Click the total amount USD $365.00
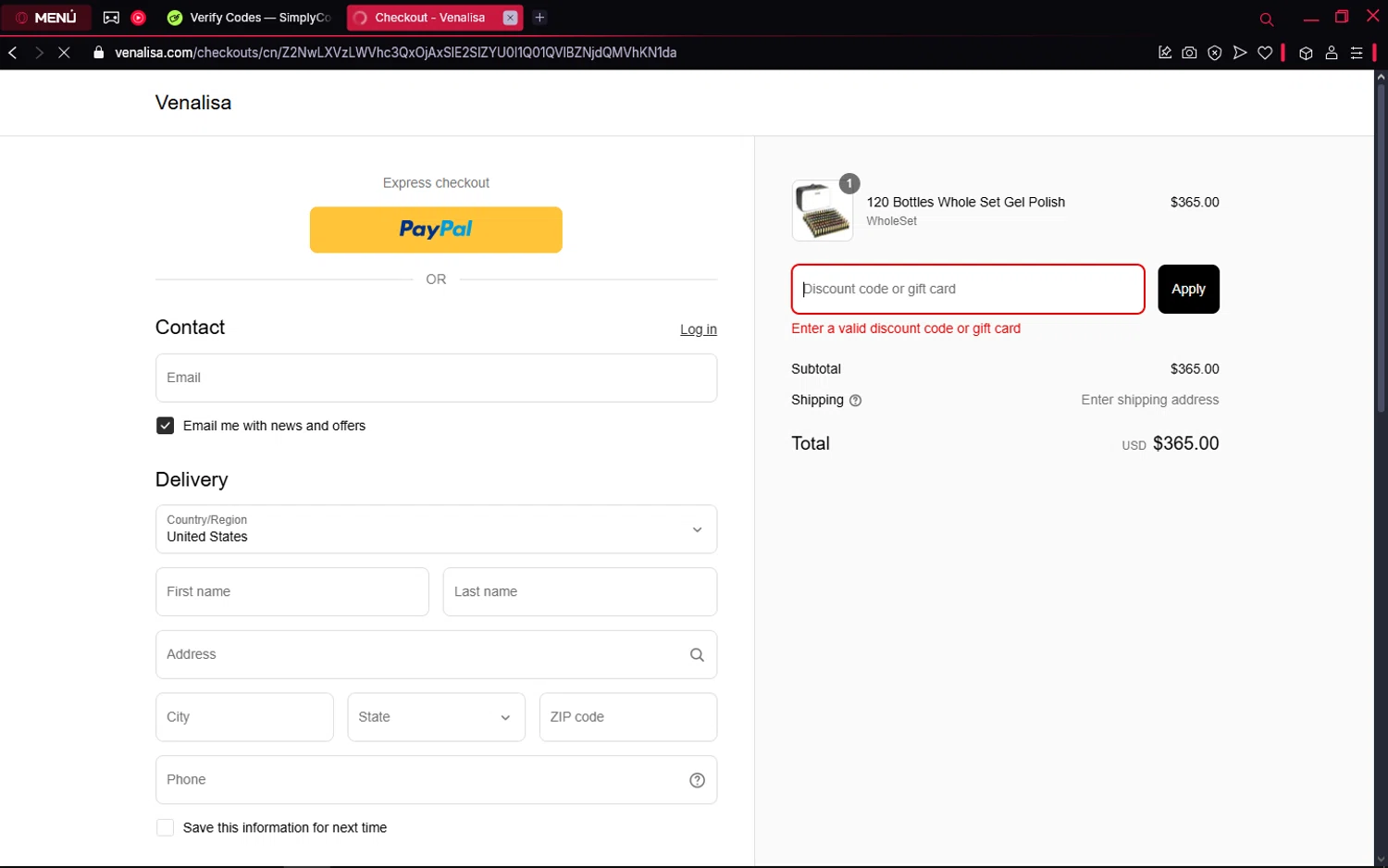 pos(1171,443)
